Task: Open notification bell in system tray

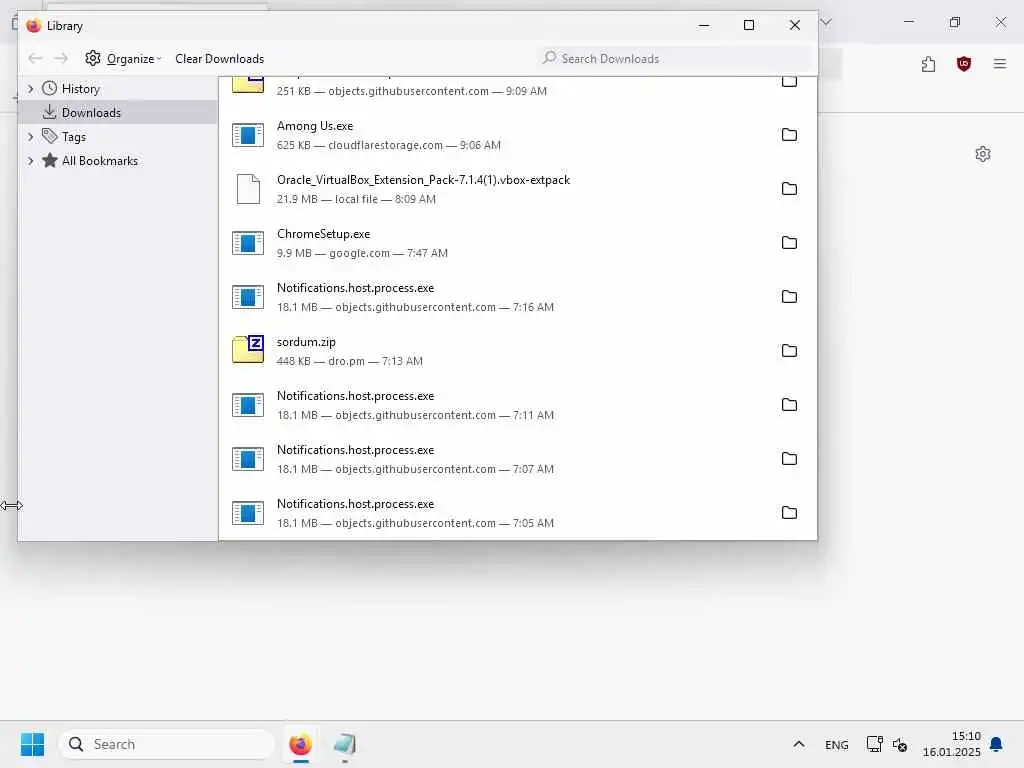Action: pyautogui.click(x=996, y=744)
